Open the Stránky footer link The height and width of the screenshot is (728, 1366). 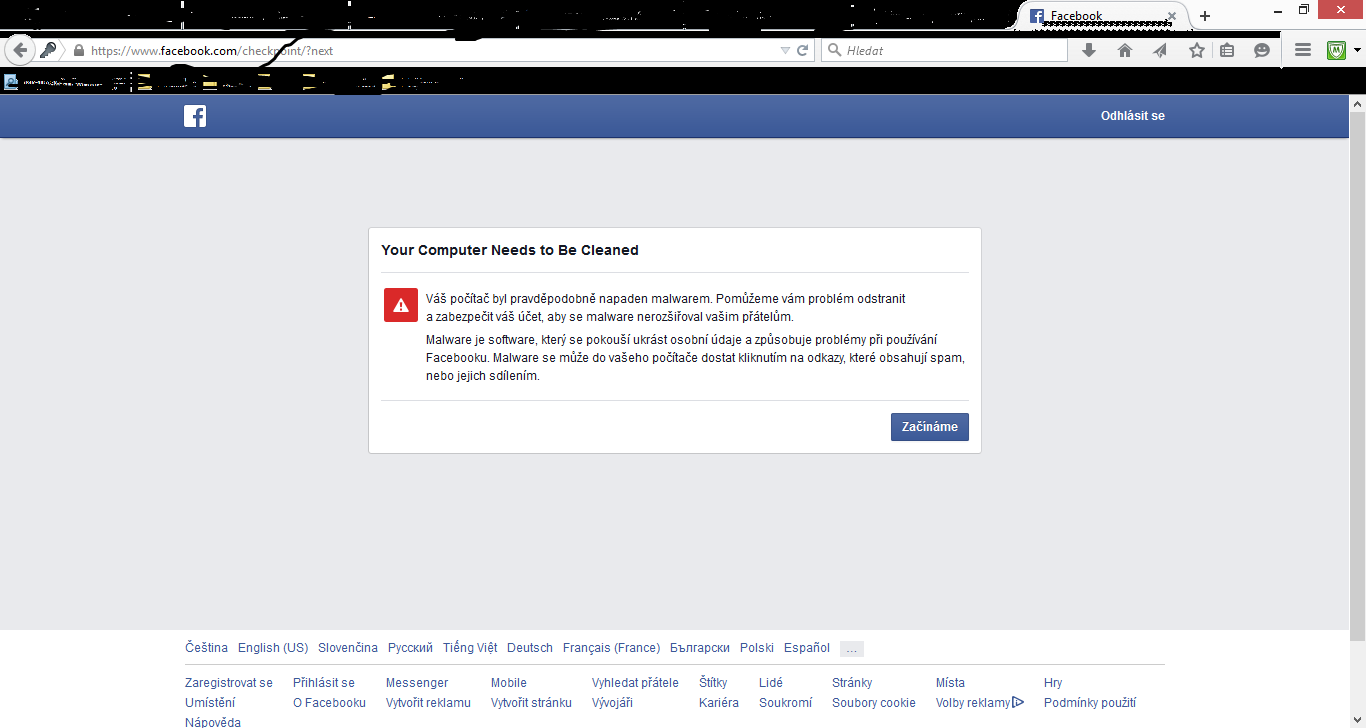852,683
